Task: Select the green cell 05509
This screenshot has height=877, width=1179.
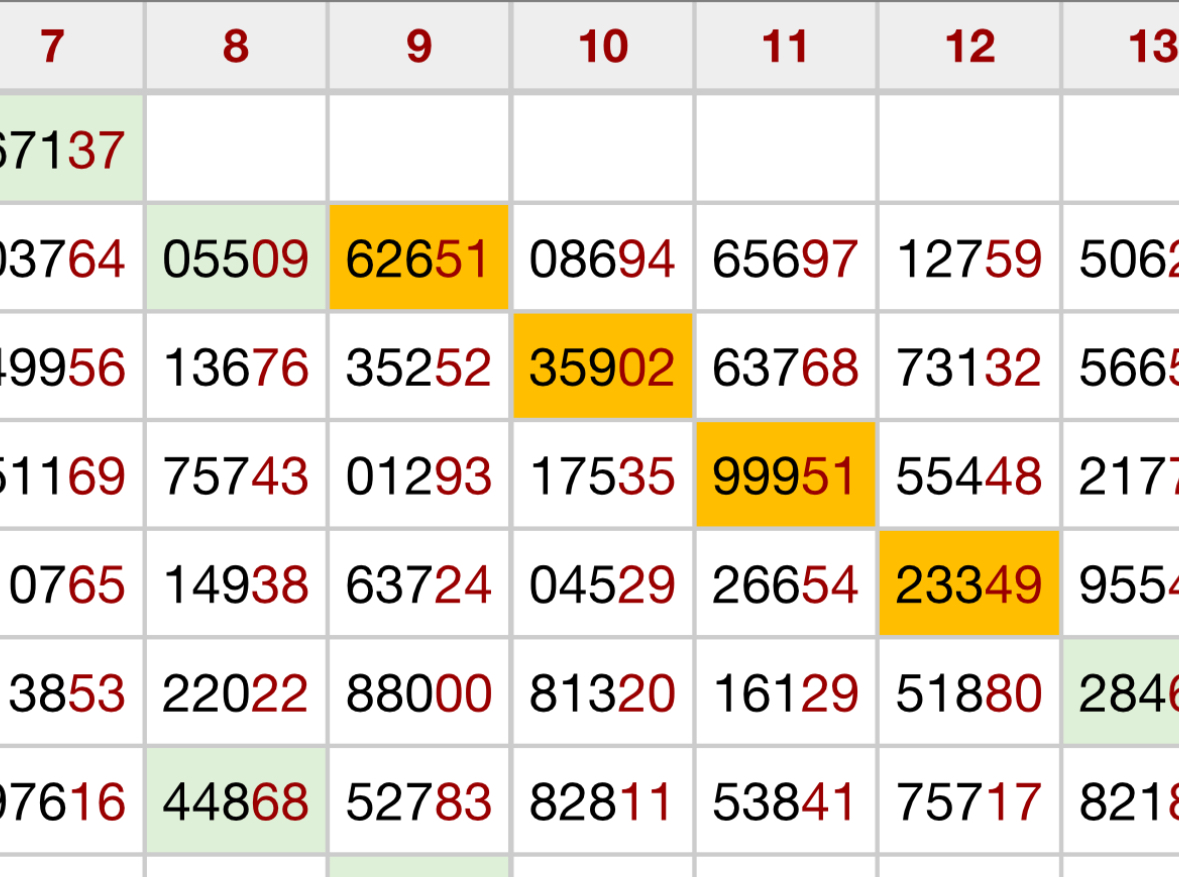Action: (236, 259)
